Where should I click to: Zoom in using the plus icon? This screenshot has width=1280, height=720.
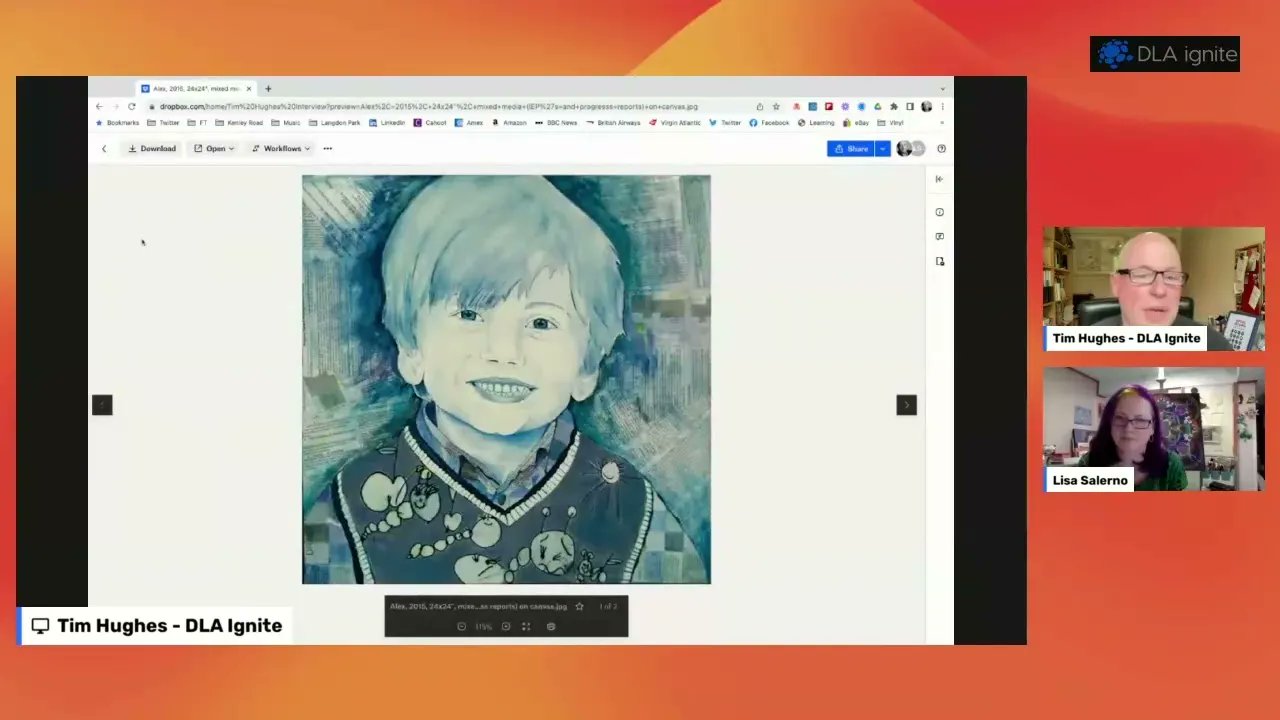(x=505, y=627)
